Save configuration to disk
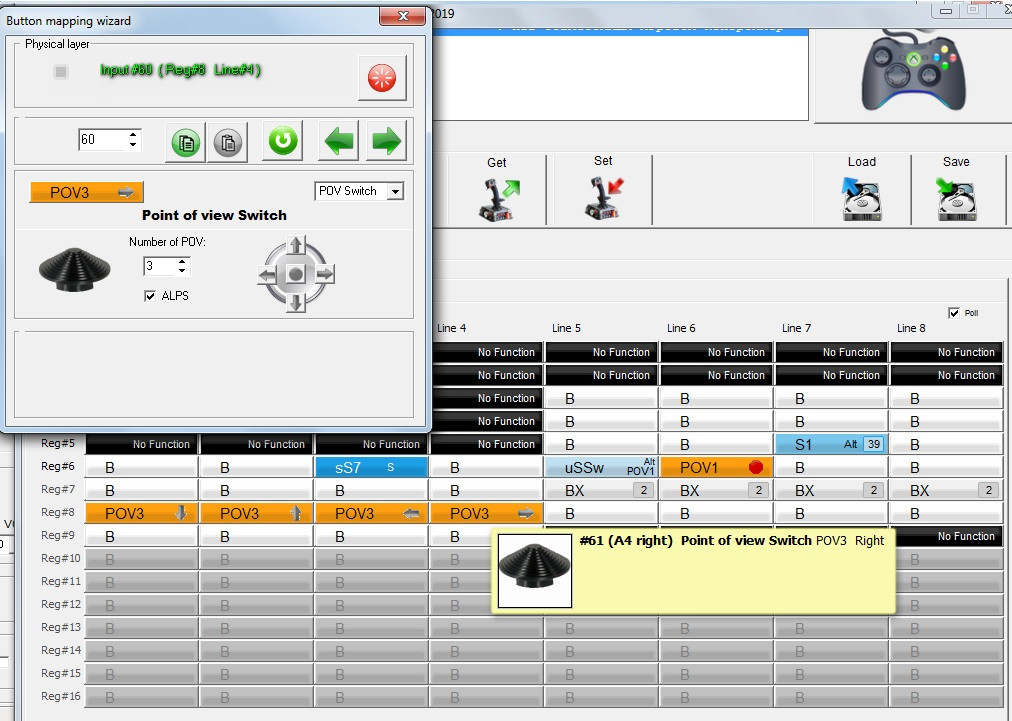The width and height of the screenshot is (1012, 721). click(956, 191)
